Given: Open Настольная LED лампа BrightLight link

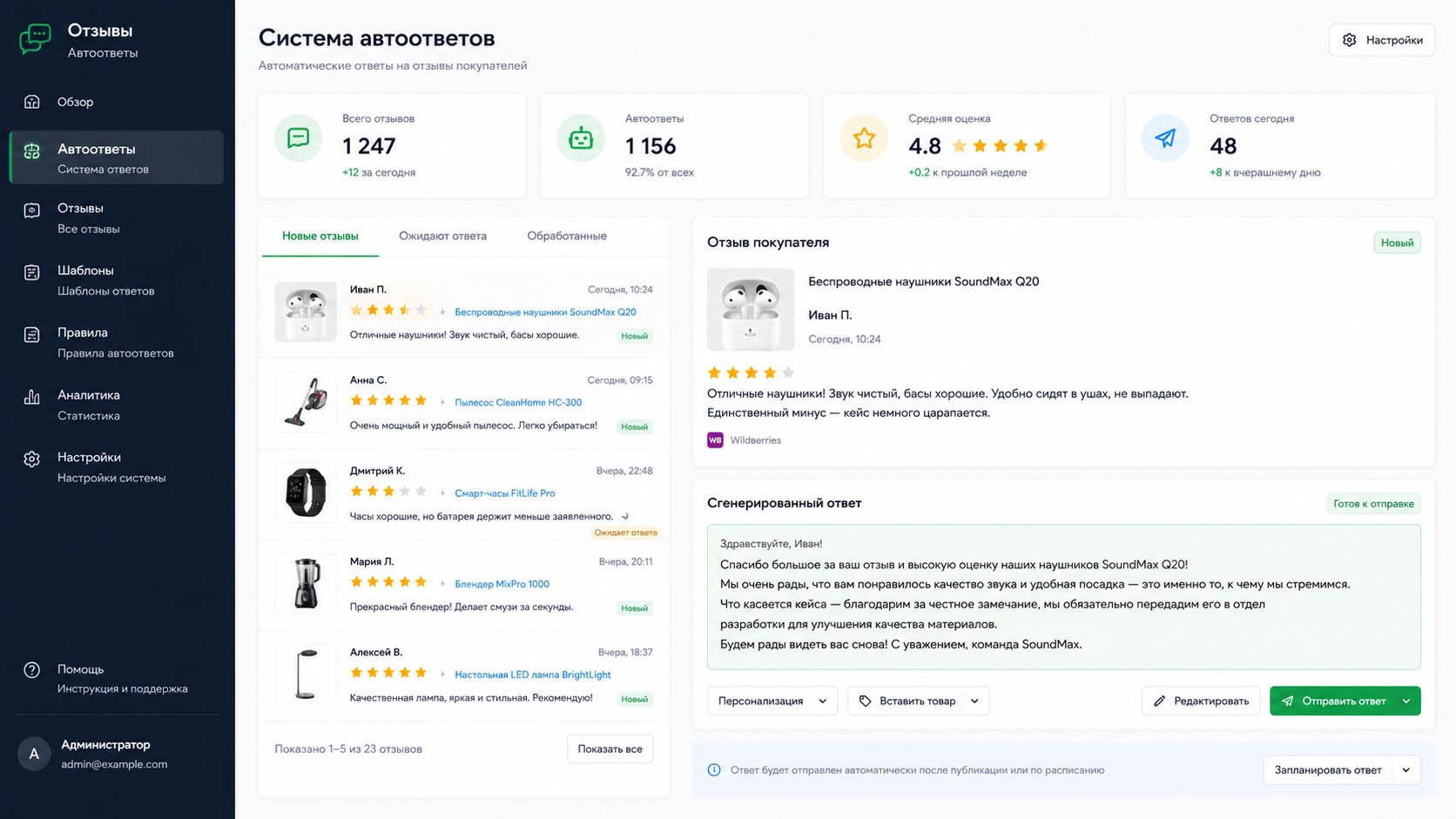Looking at the screenshot, I should click(533, 675).
